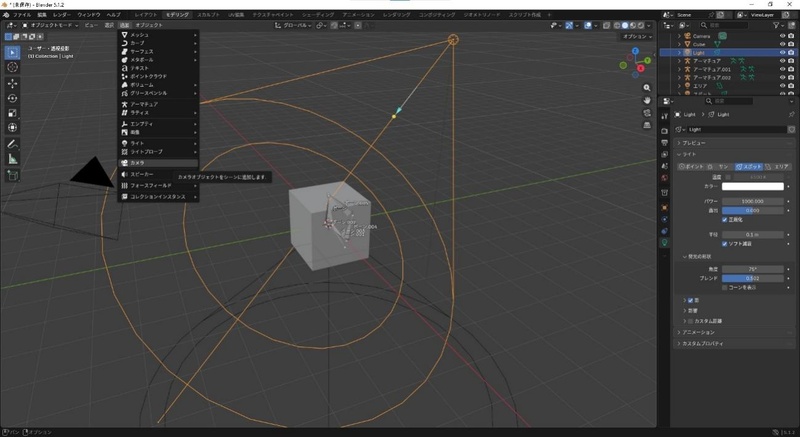Open the ビュー menu in viewport header

coord(91,25)
